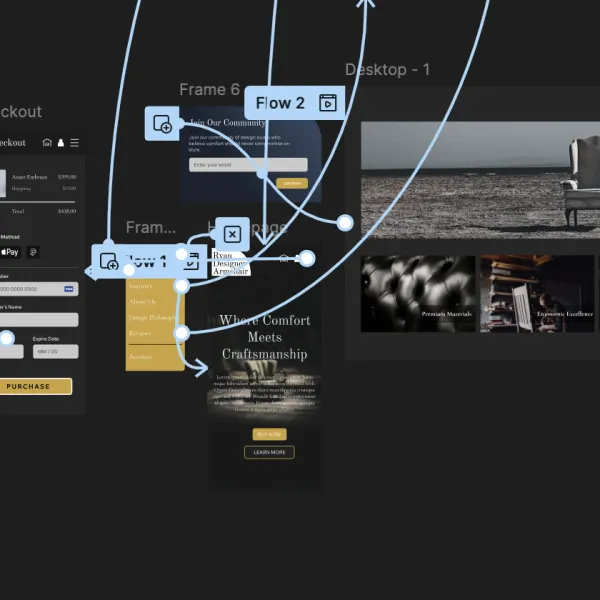Click the close overlay X icon
Viewport: 600px width, 600px height.
coord(232,234)
